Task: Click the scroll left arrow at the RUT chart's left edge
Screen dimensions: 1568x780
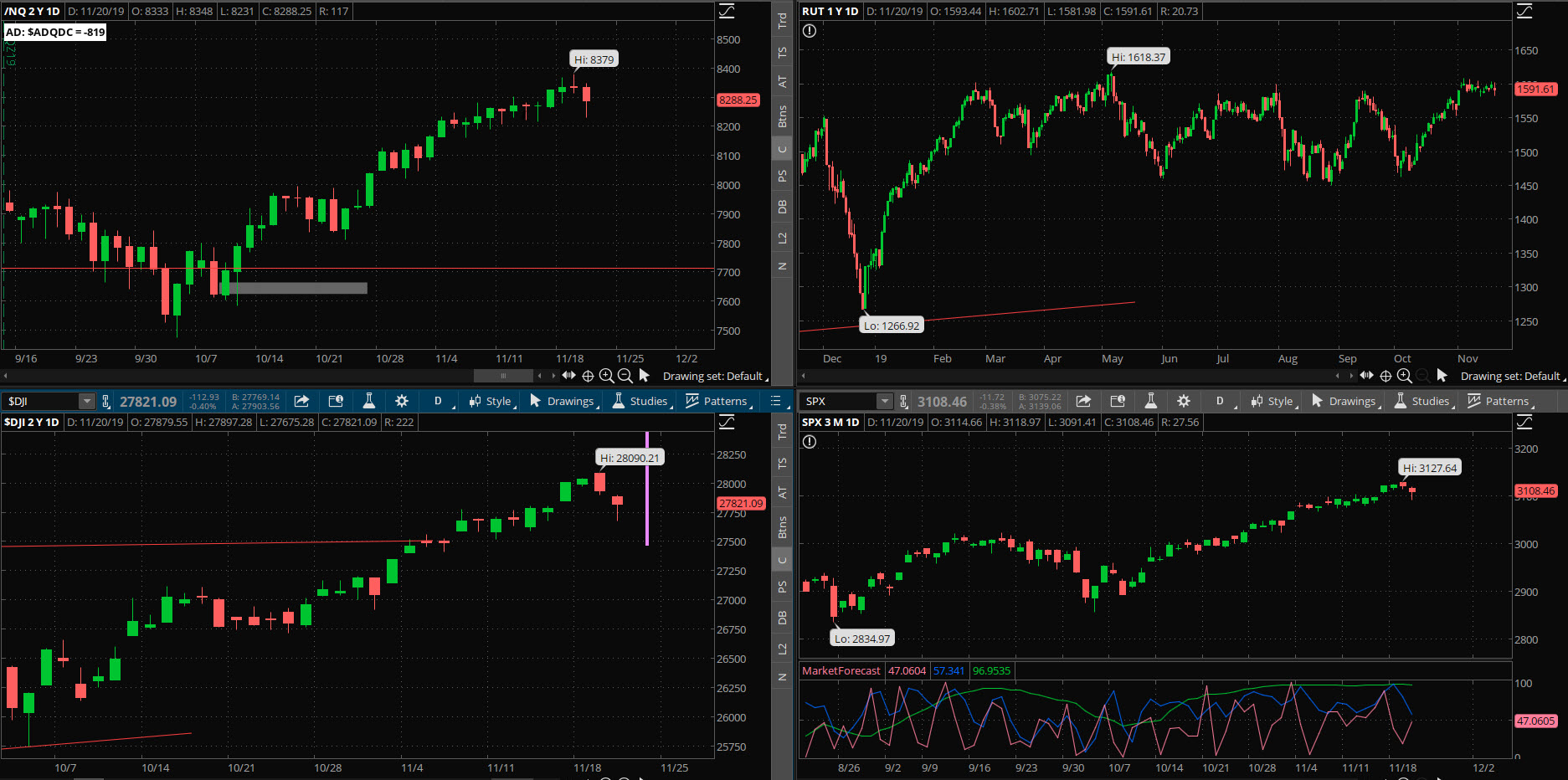Action: [804, 376]
